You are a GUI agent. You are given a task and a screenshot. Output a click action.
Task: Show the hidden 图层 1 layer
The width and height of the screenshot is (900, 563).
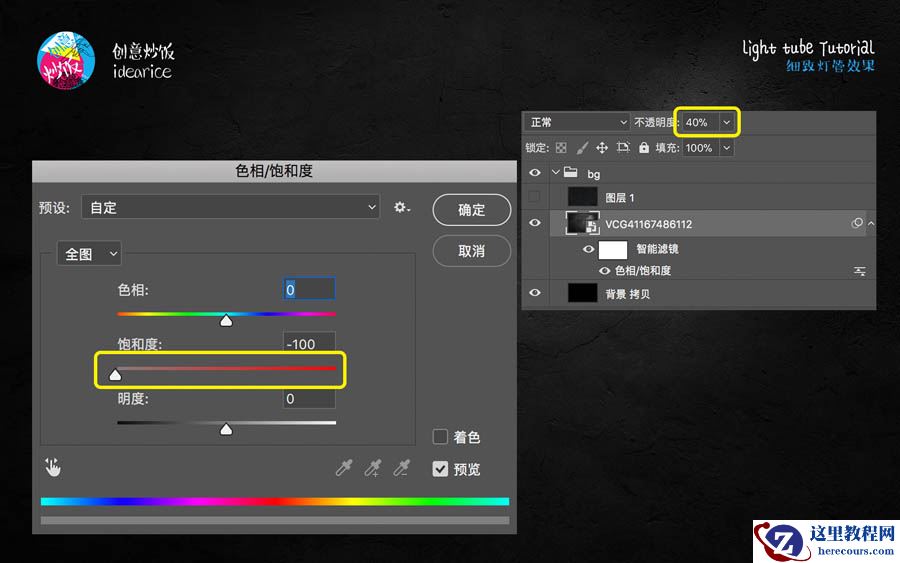534,197
